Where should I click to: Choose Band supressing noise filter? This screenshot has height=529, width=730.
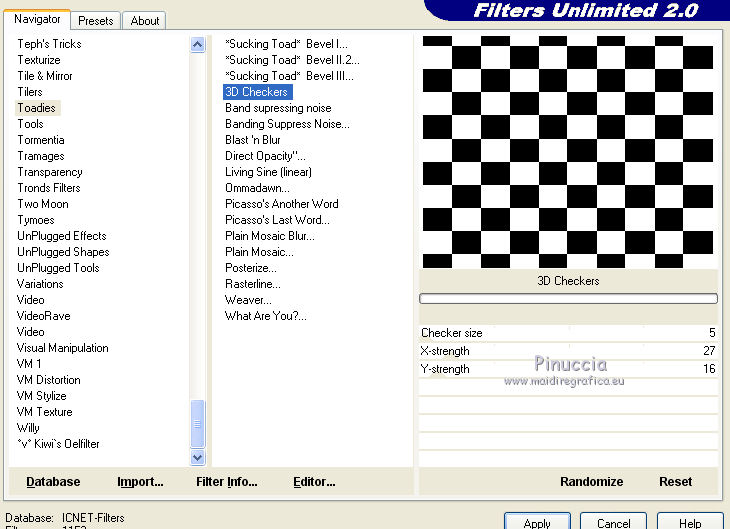[278, 108]
